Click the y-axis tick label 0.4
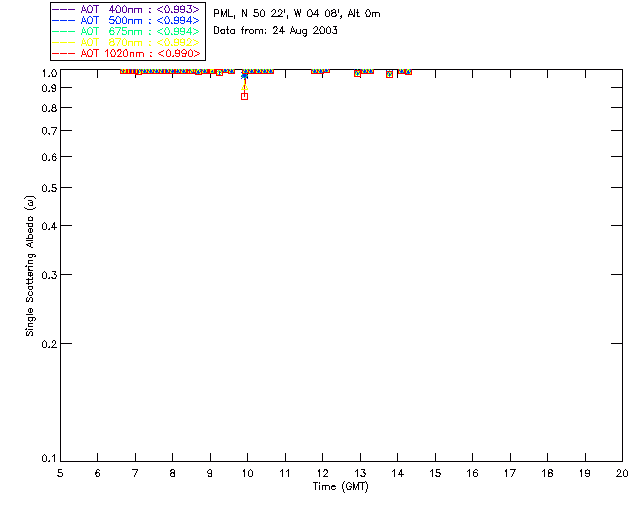Screen dimensions: 640x512 (49, 226)
